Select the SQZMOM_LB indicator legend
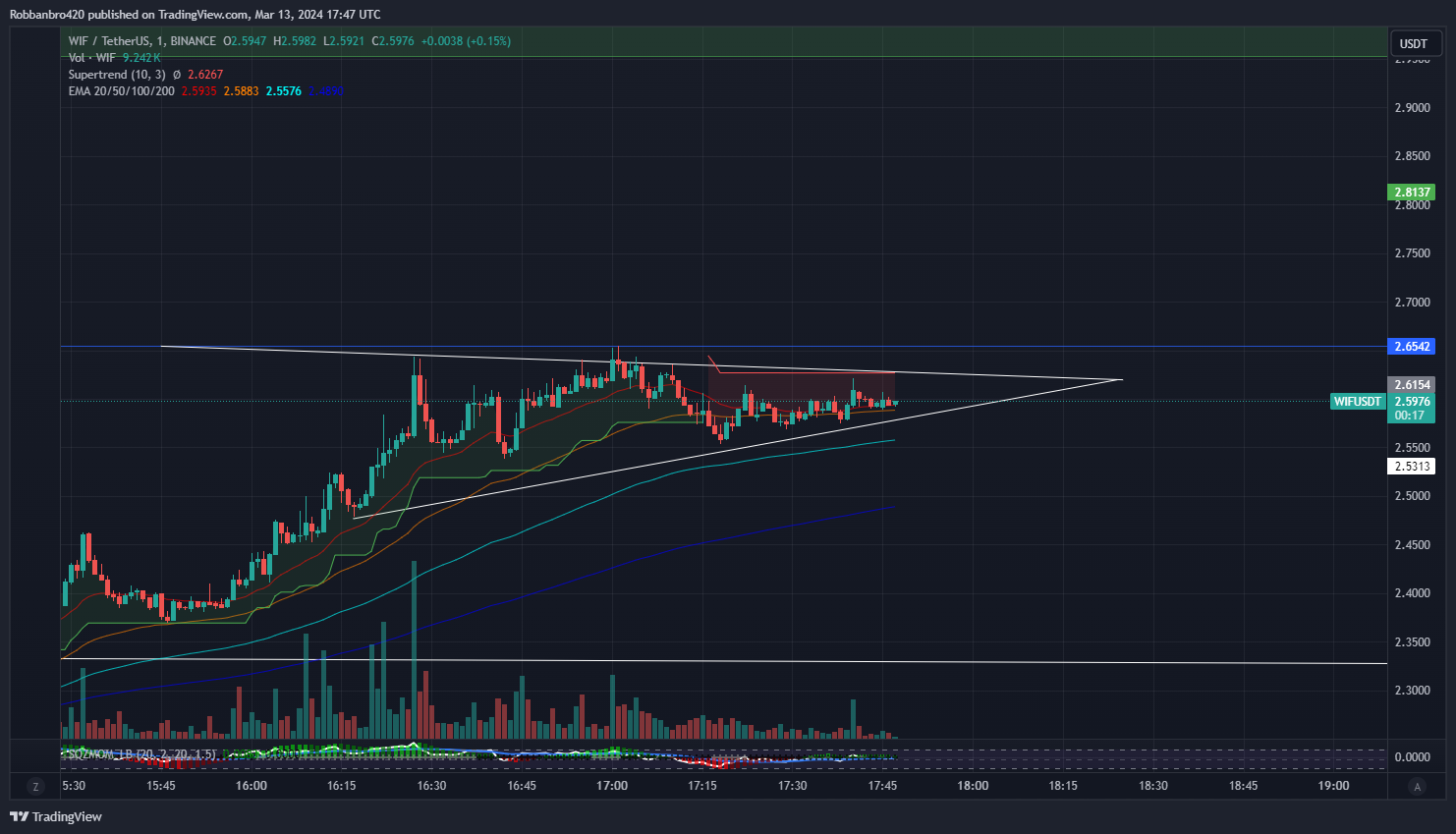Viewport: 1456px width, 834px height. [x=140, y=753]
